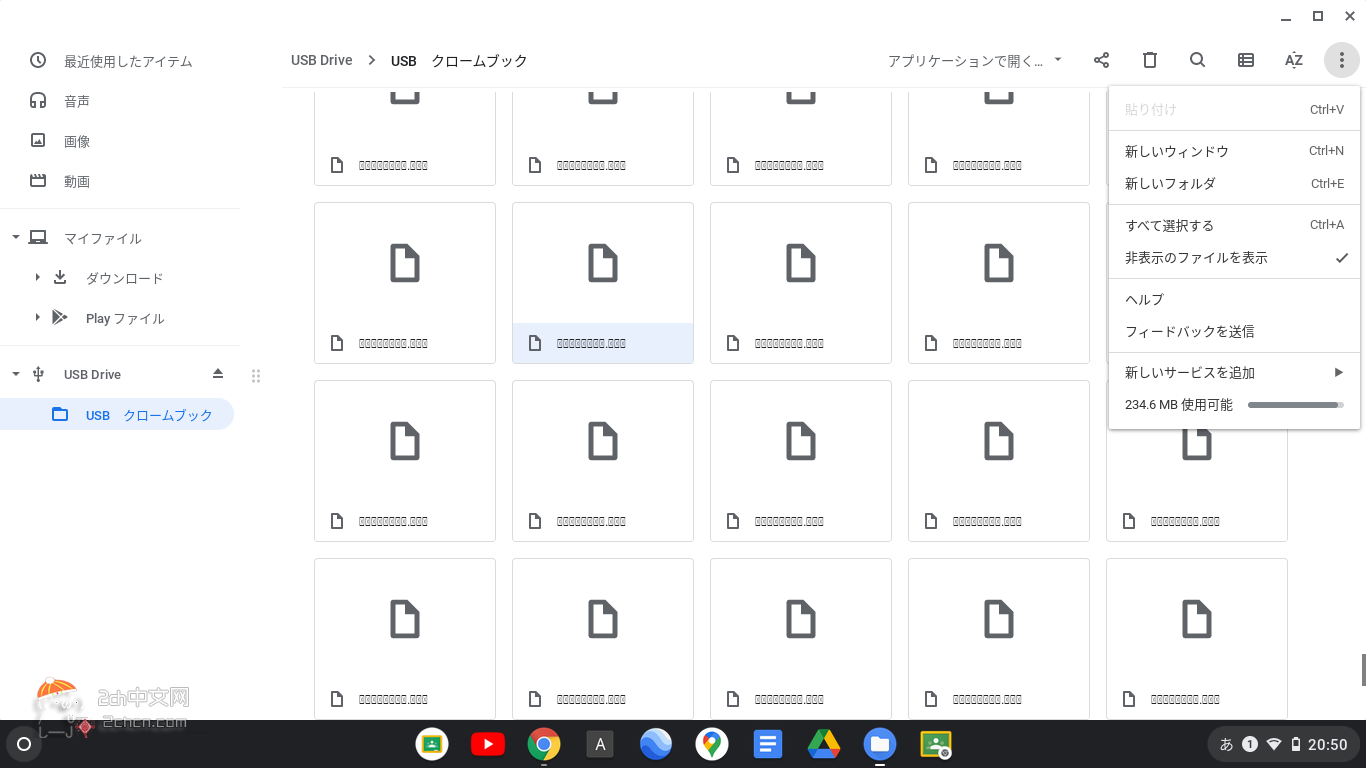
Task: Close the three-dot more menu button
Action: click(x=1342, y=60)
